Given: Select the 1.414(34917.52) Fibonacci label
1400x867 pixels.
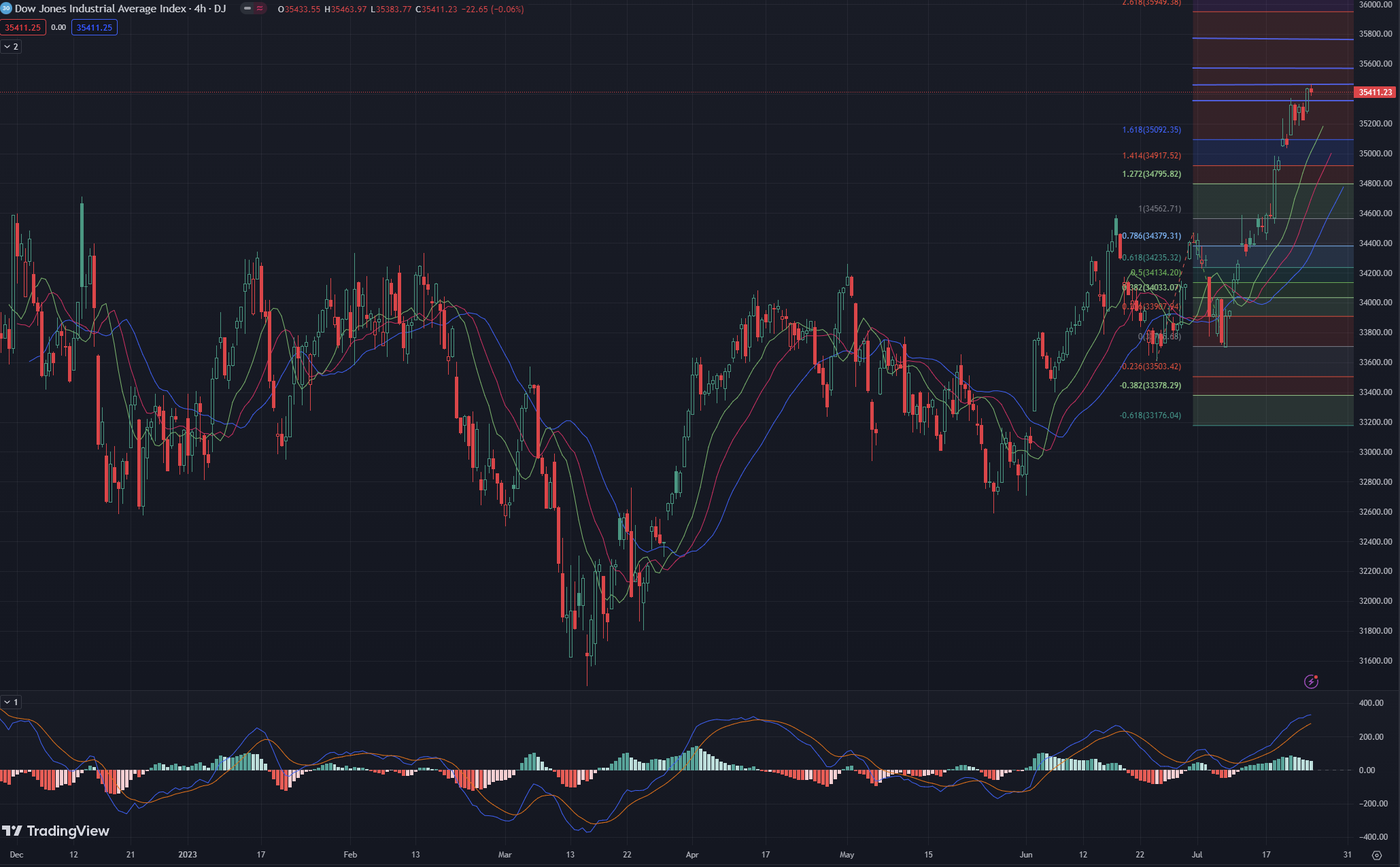Looking at the screenshot, I should (1151, 156).
